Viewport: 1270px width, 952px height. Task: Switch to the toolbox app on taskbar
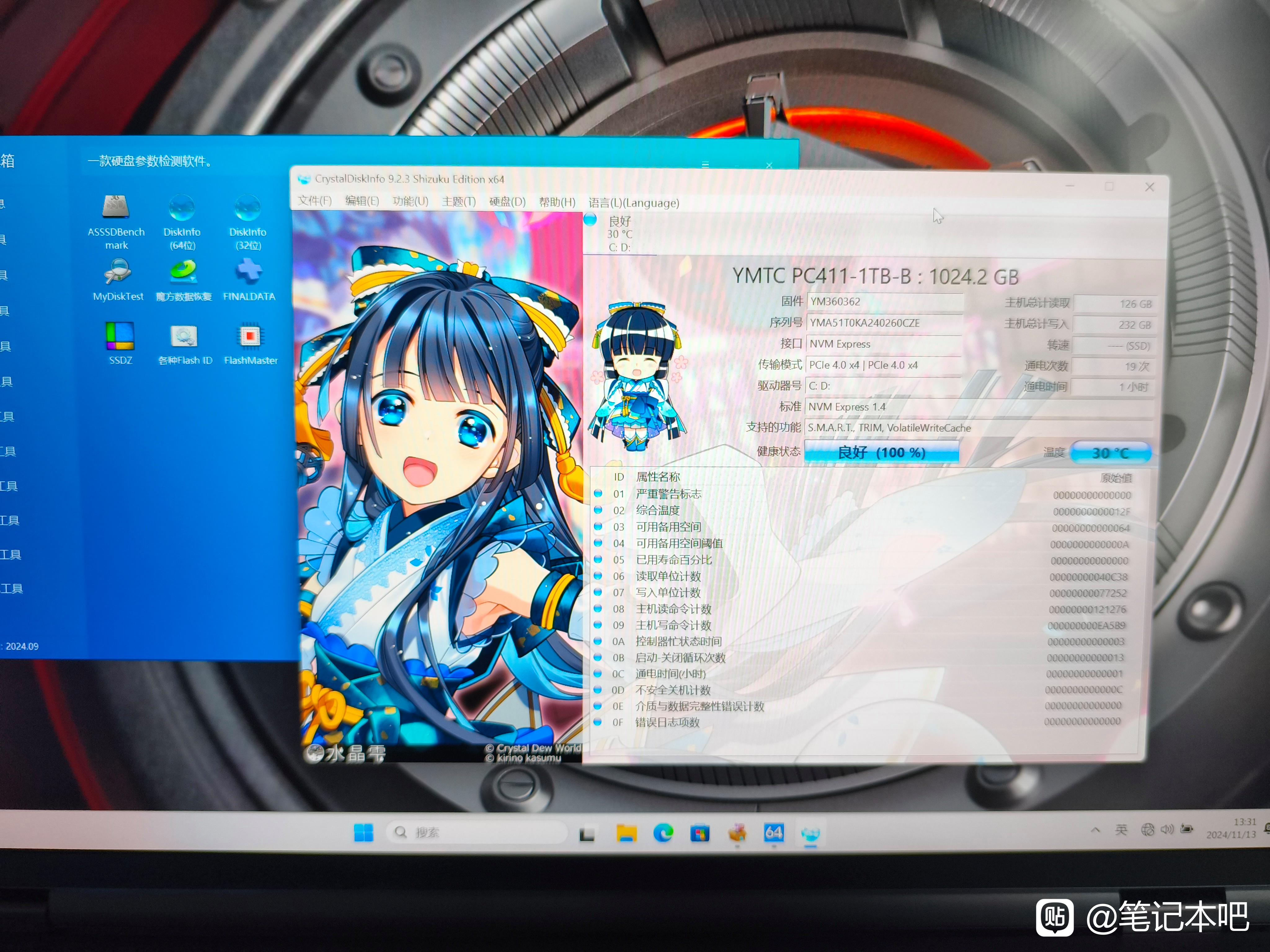(737, 833)
